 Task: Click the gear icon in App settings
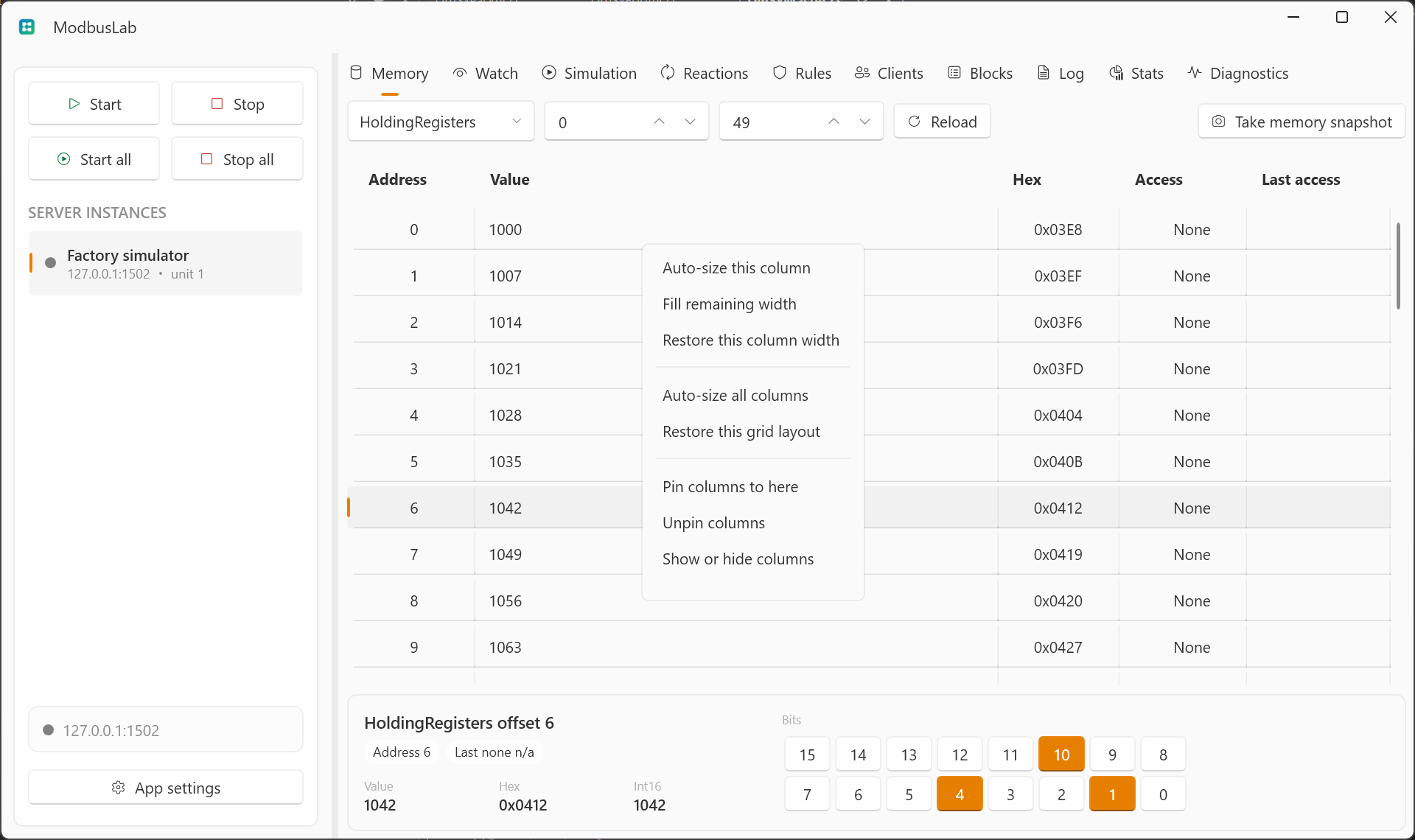pyautogui.click(x=118, y=788)
